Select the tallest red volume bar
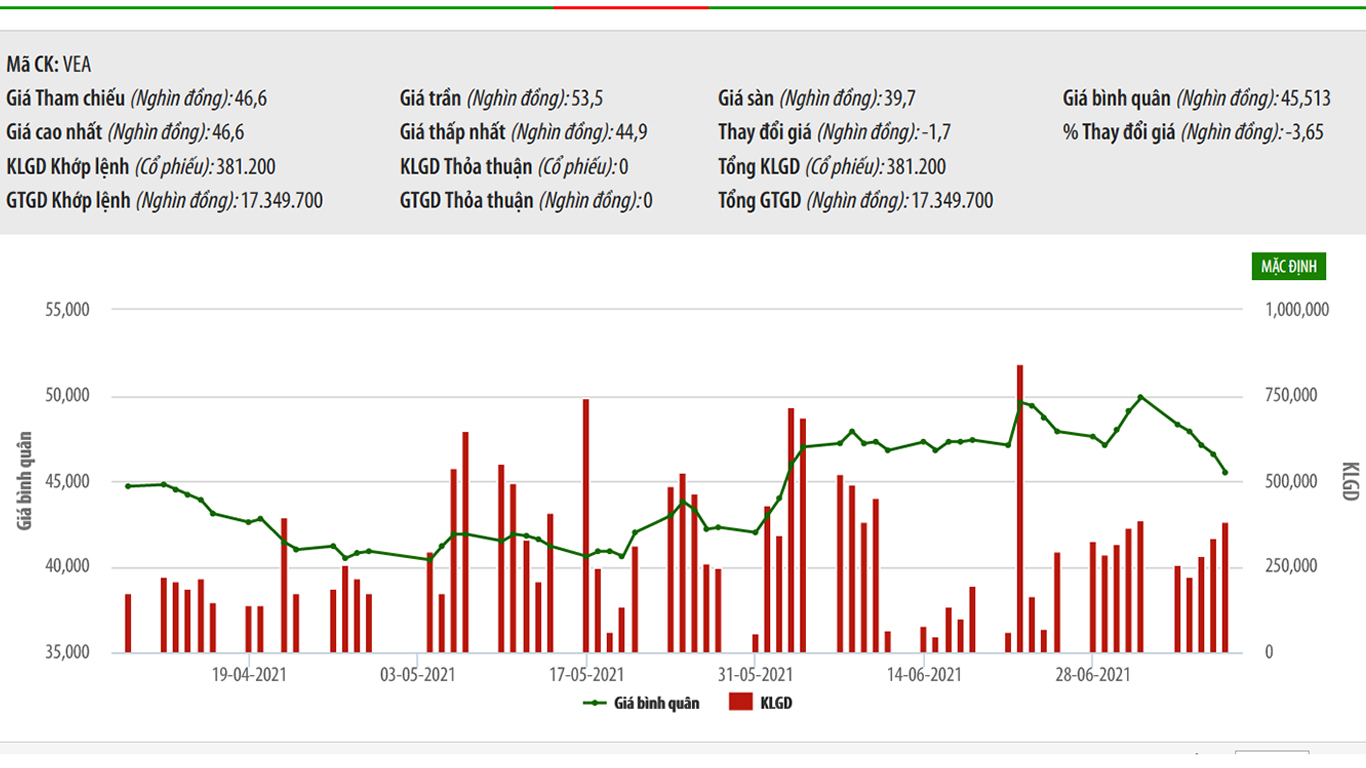The image size is (1366, 768). click(x=1020, y=510)
